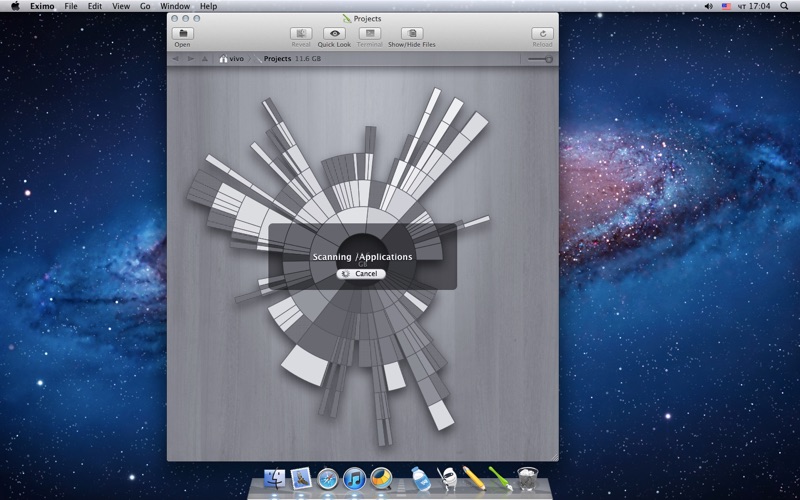Viewport: 800px width, 500px height.
Task: Click the Scanning /Applications status text
Action: tap(362, 257)
